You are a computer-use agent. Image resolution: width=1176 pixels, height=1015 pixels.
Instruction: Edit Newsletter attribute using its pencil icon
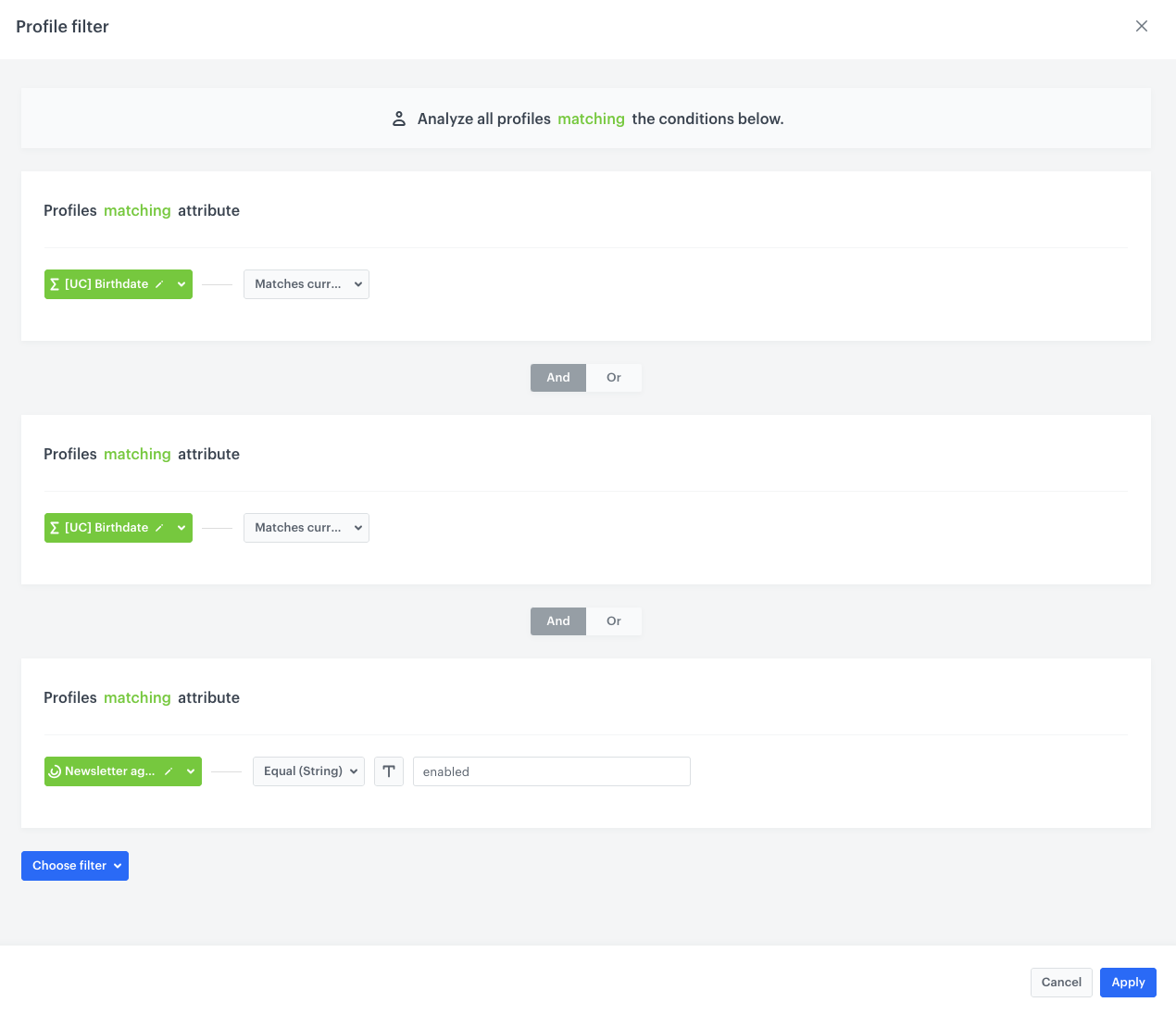click(168, 771)
